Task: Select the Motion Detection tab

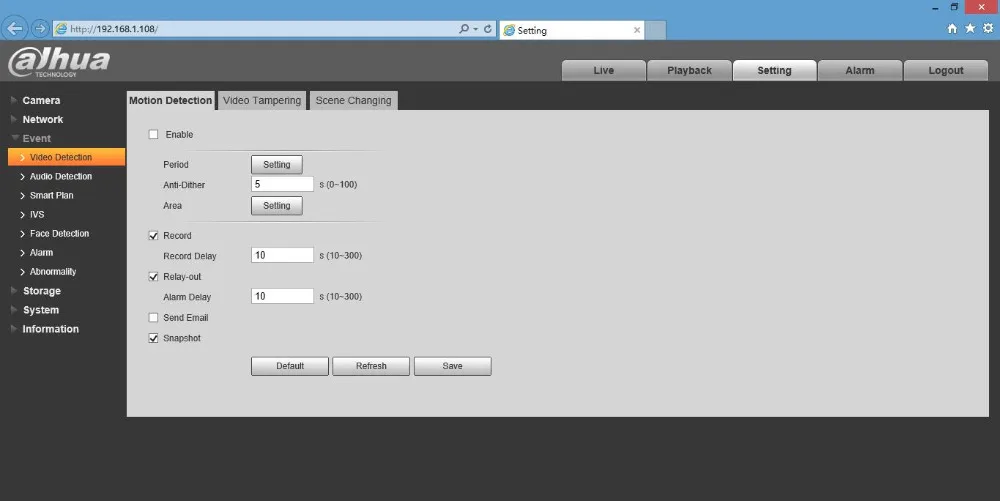Action: (x=170, y=100)
